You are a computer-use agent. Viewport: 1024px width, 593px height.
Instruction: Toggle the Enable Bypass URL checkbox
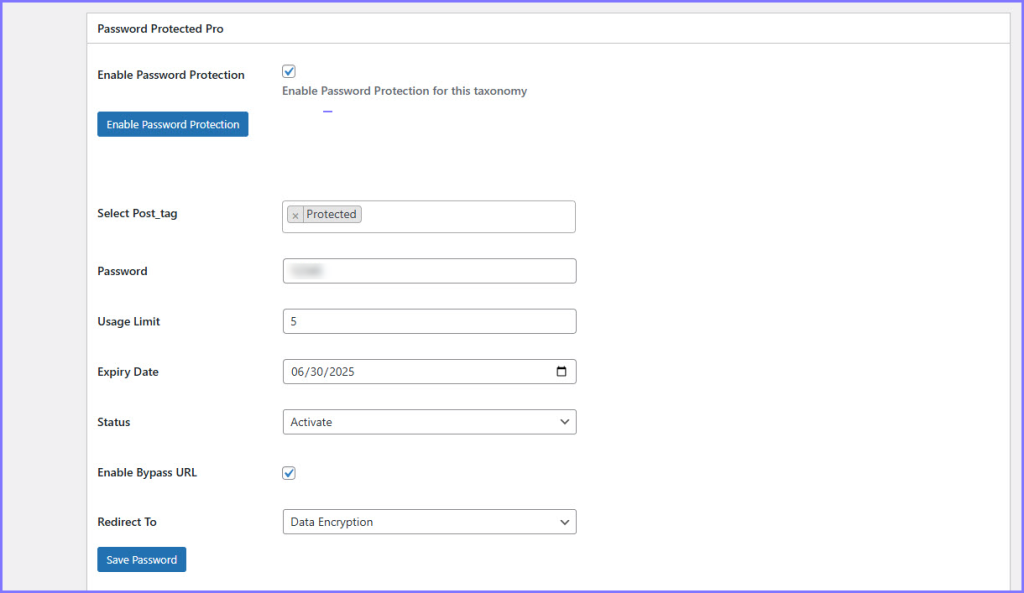tap(289, 473)
